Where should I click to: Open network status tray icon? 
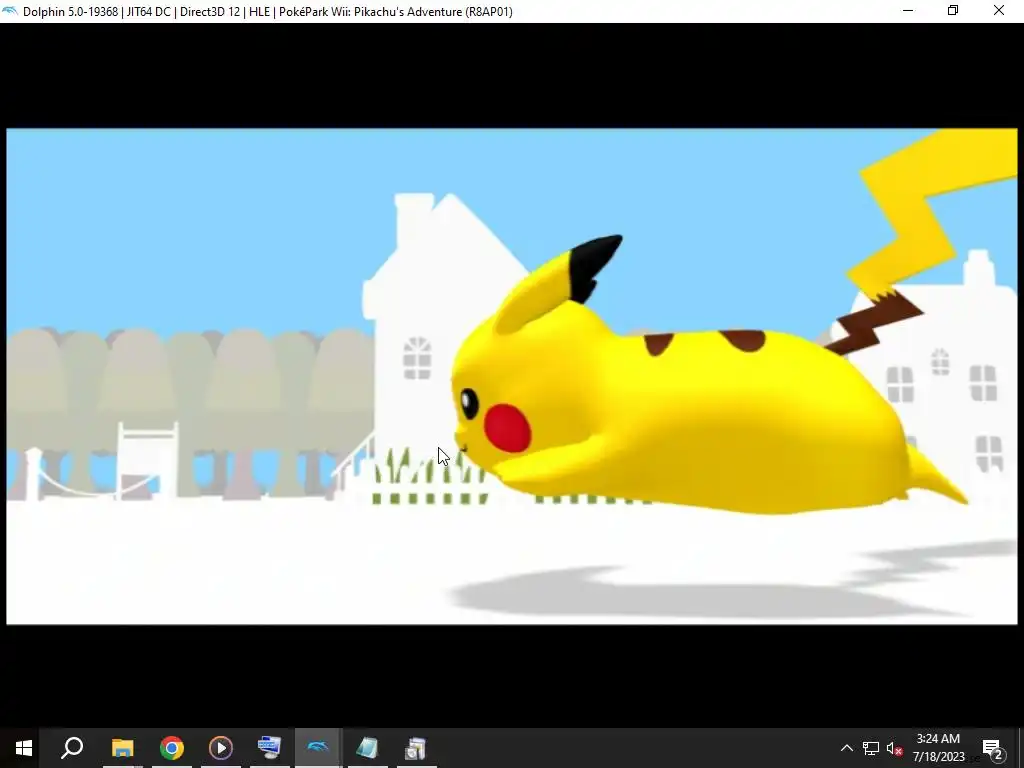click(x=871, y=748)
